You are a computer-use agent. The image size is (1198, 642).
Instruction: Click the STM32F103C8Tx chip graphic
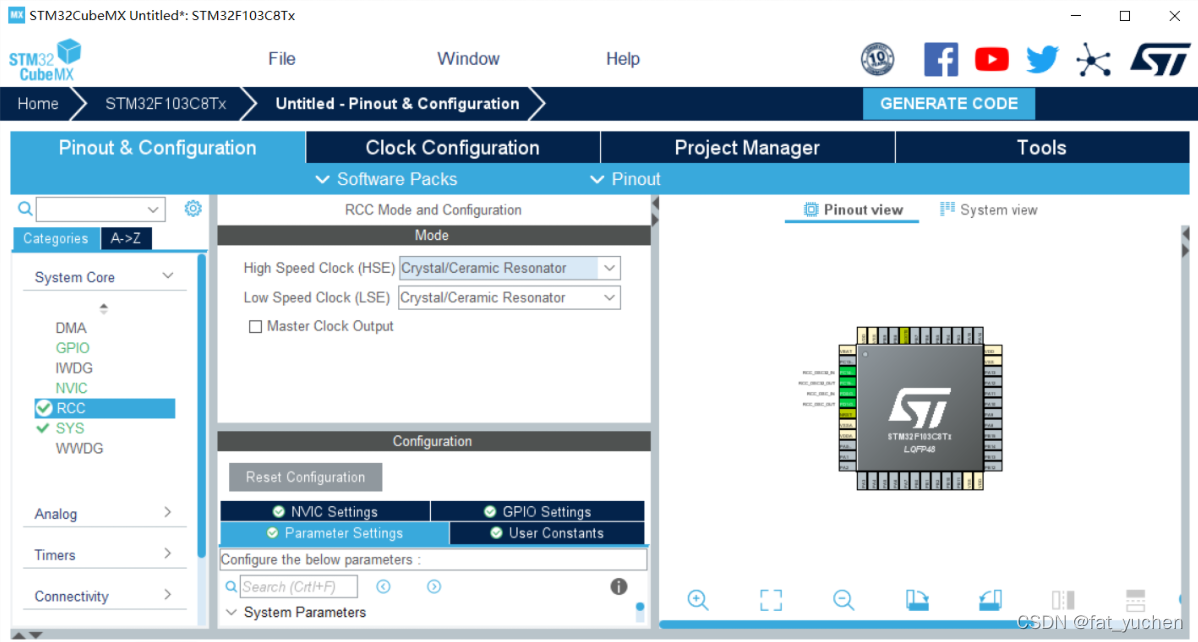[919, 409]
